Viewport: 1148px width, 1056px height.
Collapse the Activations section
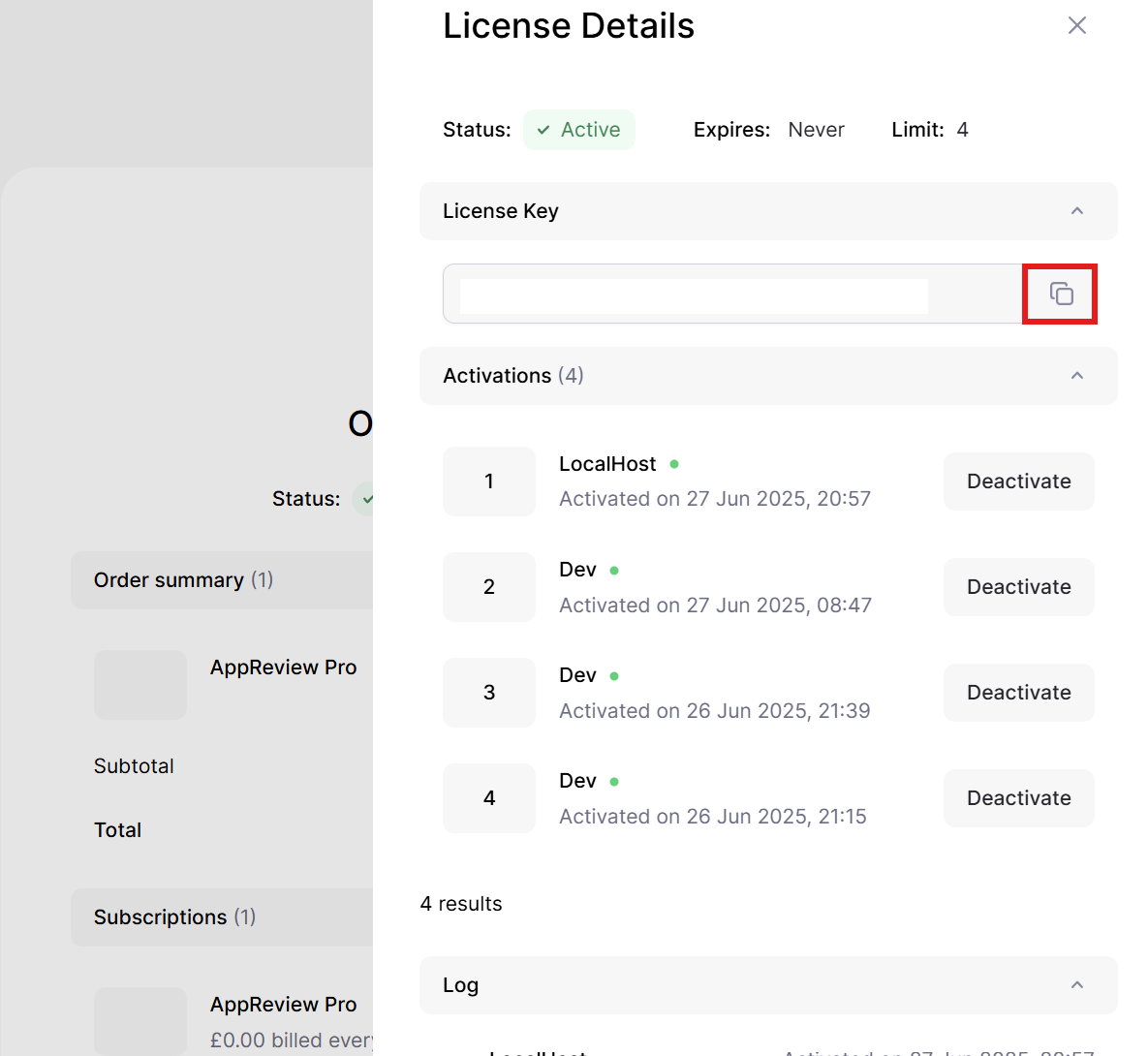[1076, 376]
